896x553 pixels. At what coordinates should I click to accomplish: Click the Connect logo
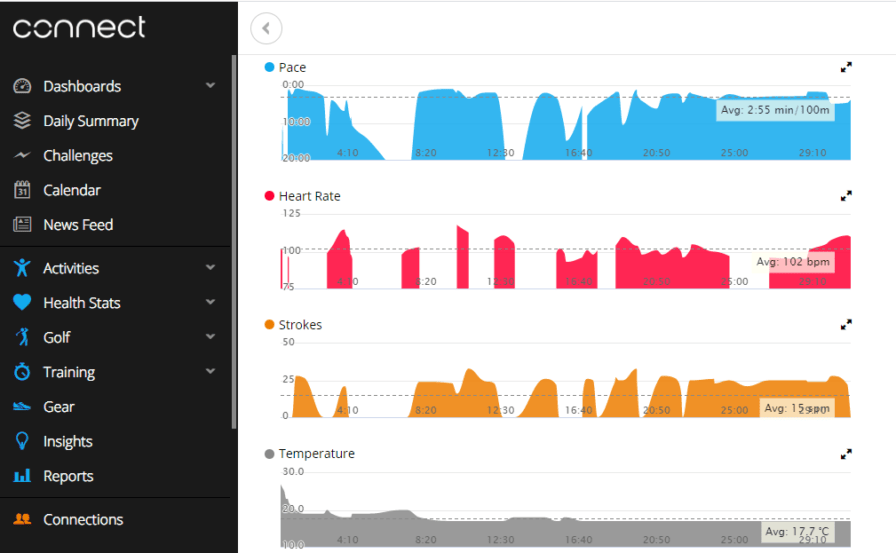pos(79,27)
